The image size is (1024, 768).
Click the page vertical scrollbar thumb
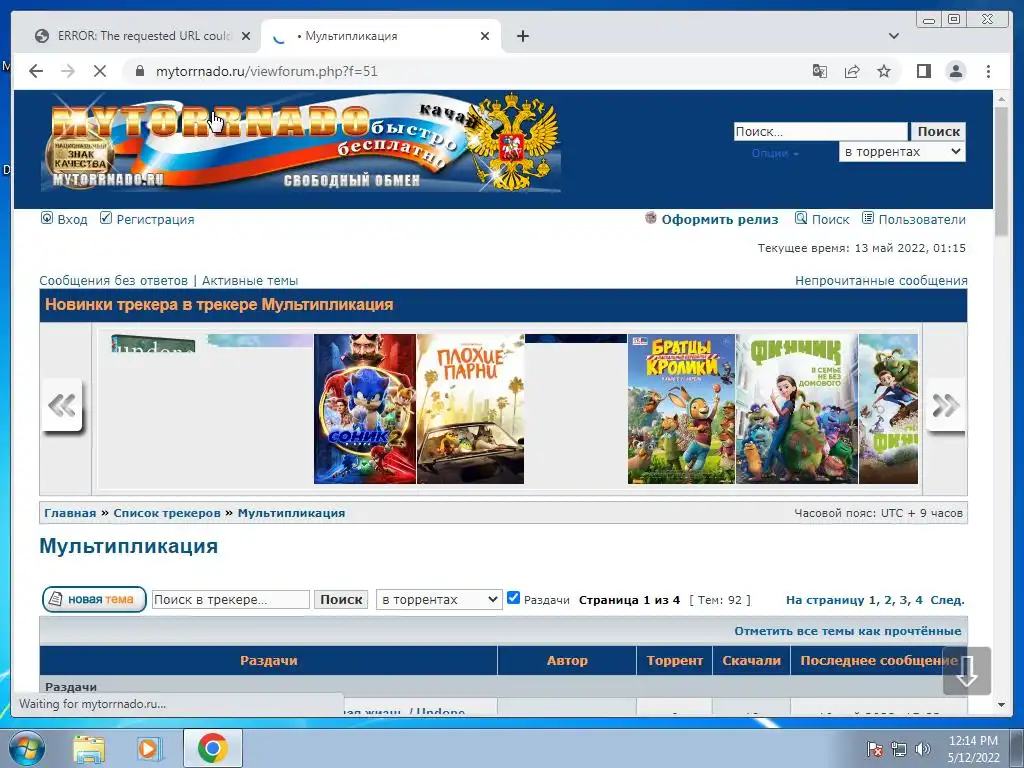(1001, 170)
